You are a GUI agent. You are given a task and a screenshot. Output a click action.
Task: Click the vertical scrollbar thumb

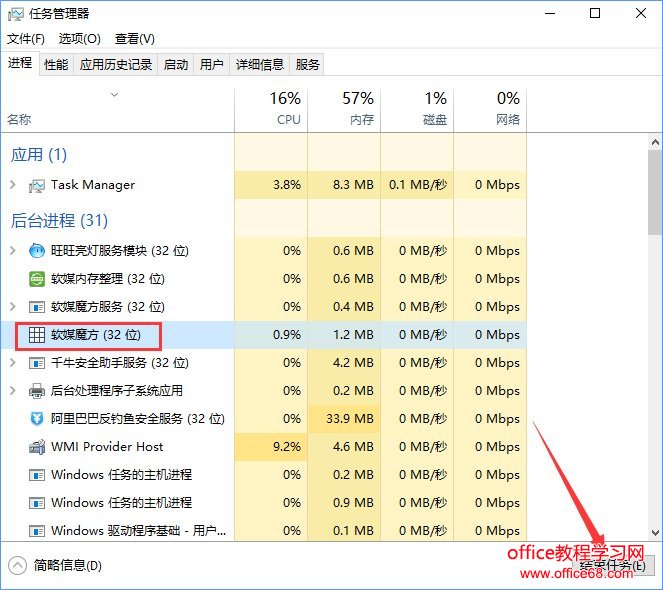655,192
